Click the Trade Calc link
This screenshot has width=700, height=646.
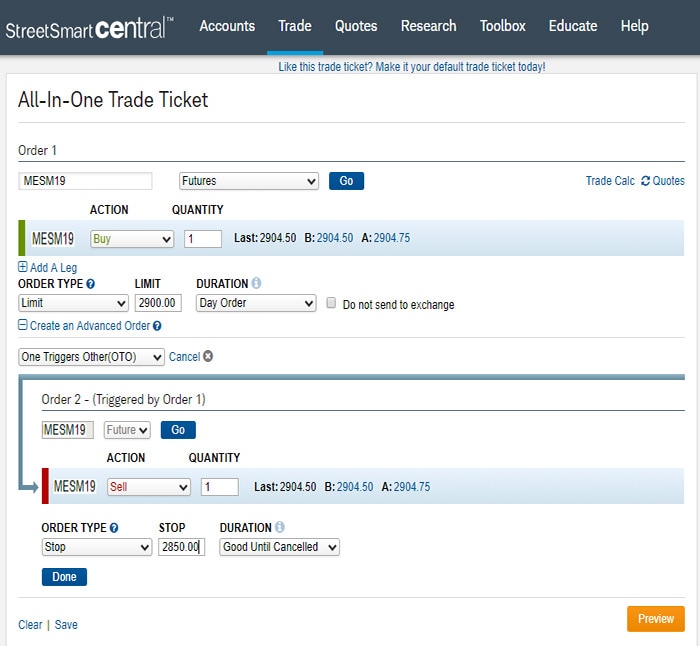(x=610, y=181)
